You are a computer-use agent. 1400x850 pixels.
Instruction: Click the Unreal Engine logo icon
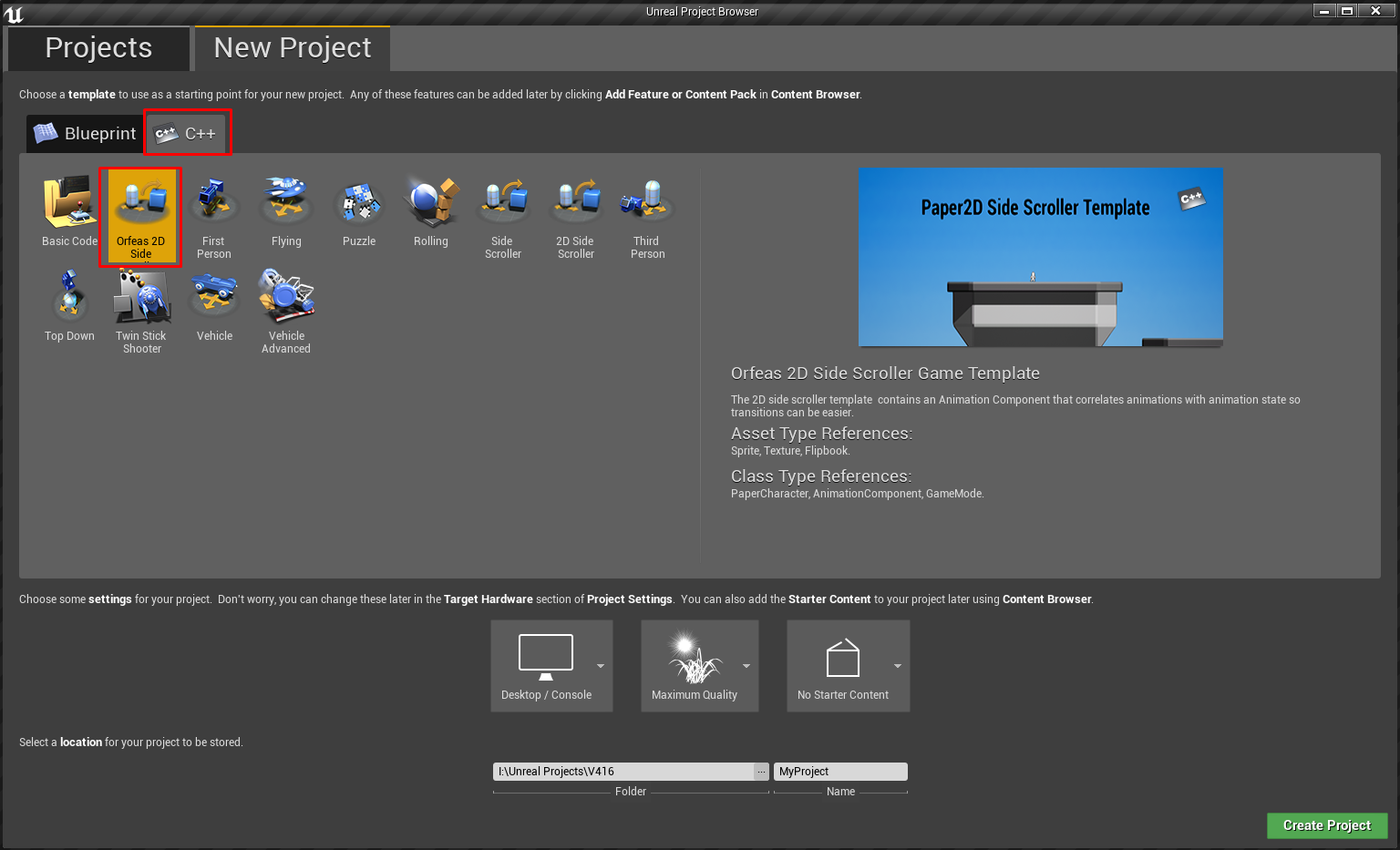[14, 14]
